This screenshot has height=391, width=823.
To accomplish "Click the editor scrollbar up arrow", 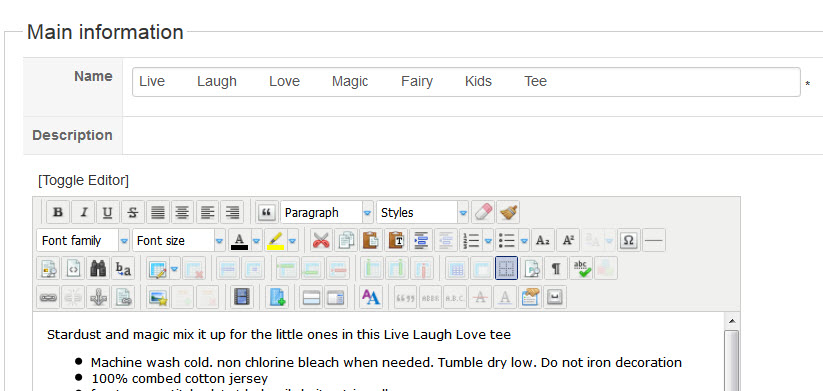I will pos(732,321).
